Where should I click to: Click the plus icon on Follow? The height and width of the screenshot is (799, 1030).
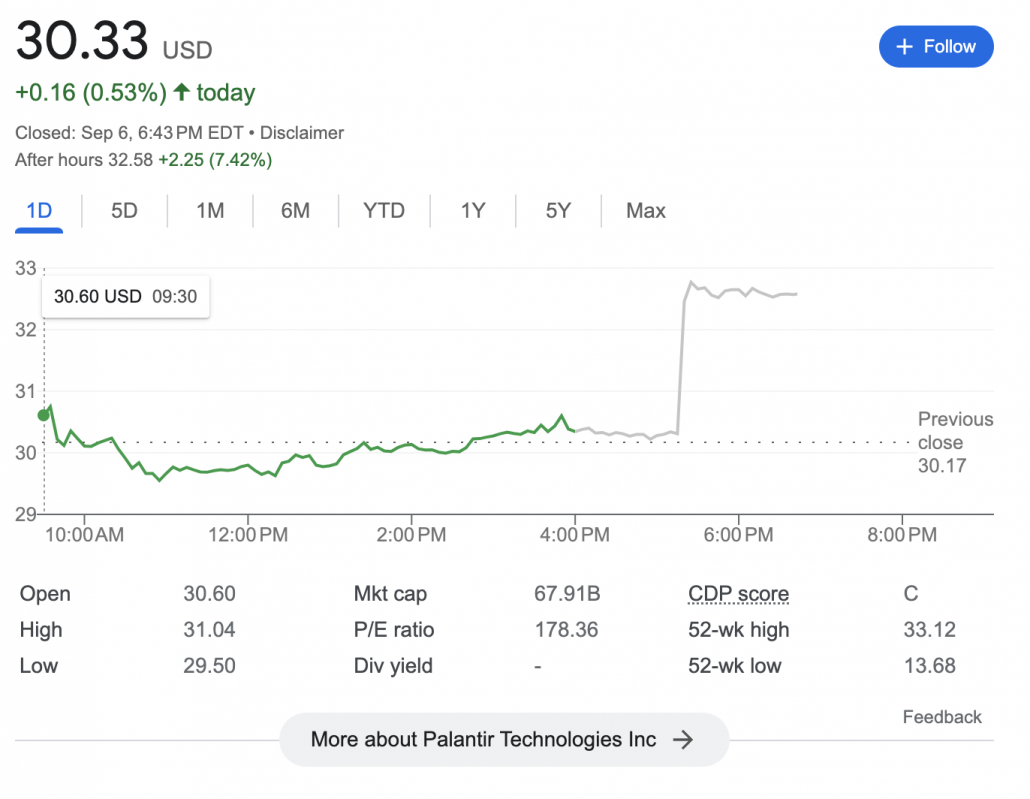(x=905, y=47)
